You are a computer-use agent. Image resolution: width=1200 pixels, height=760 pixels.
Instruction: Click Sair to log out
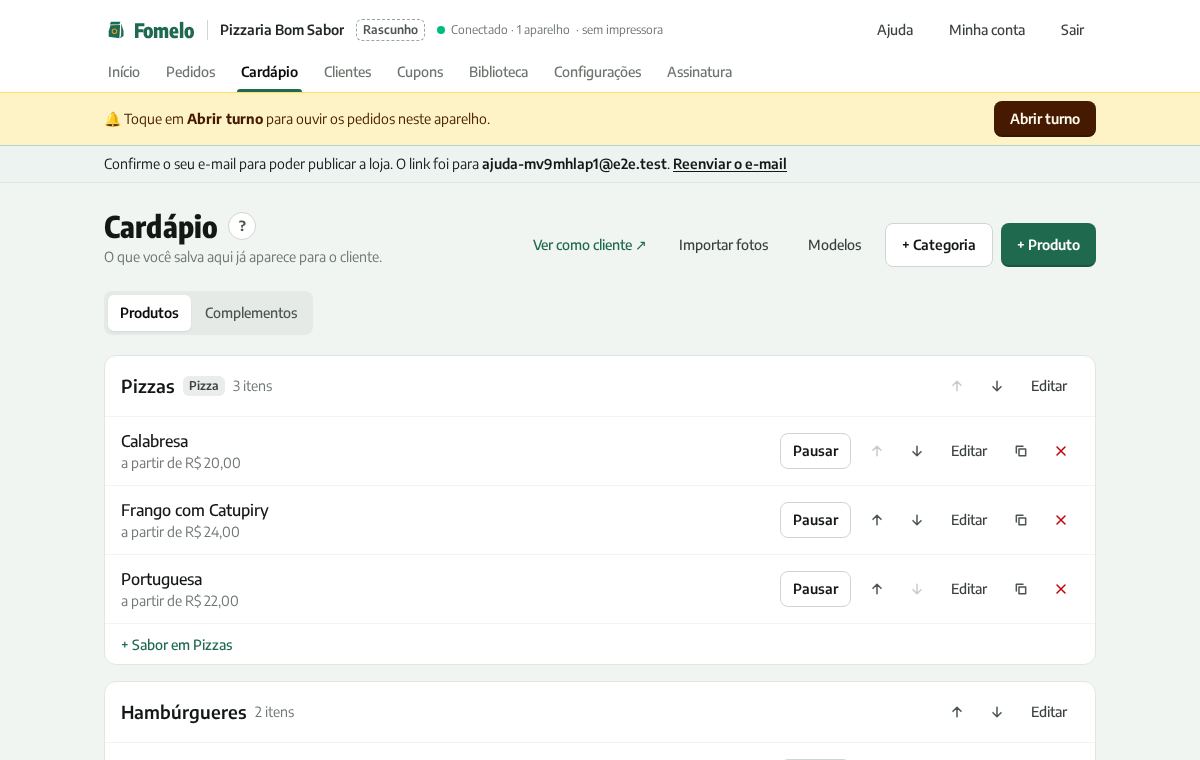[1072, 30]
